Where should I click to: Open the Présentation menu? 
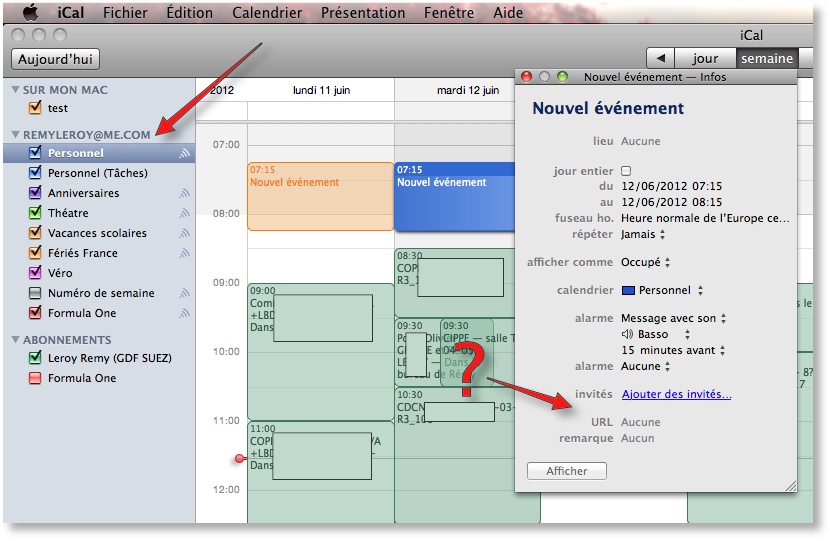[363, 12]
